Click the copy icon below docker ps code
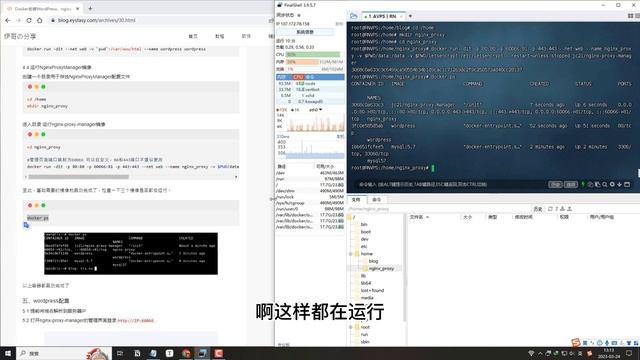The width and height of the screenshot is (640, 360). coord(26,225)
